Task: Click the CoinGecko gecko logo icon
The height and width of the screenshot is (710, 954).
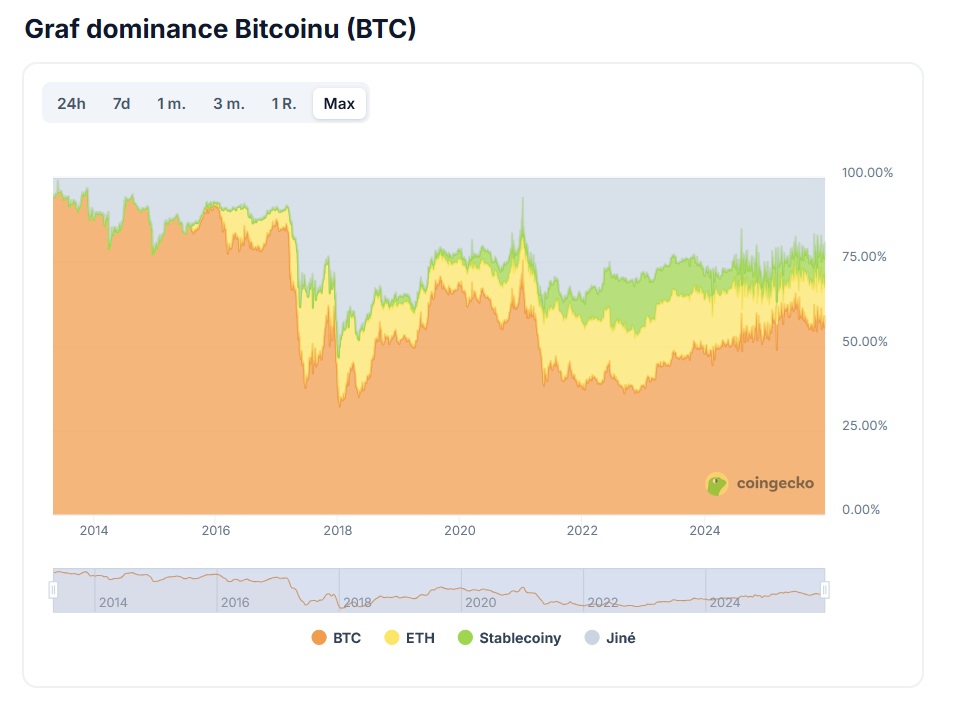Action: coord(717,485)
